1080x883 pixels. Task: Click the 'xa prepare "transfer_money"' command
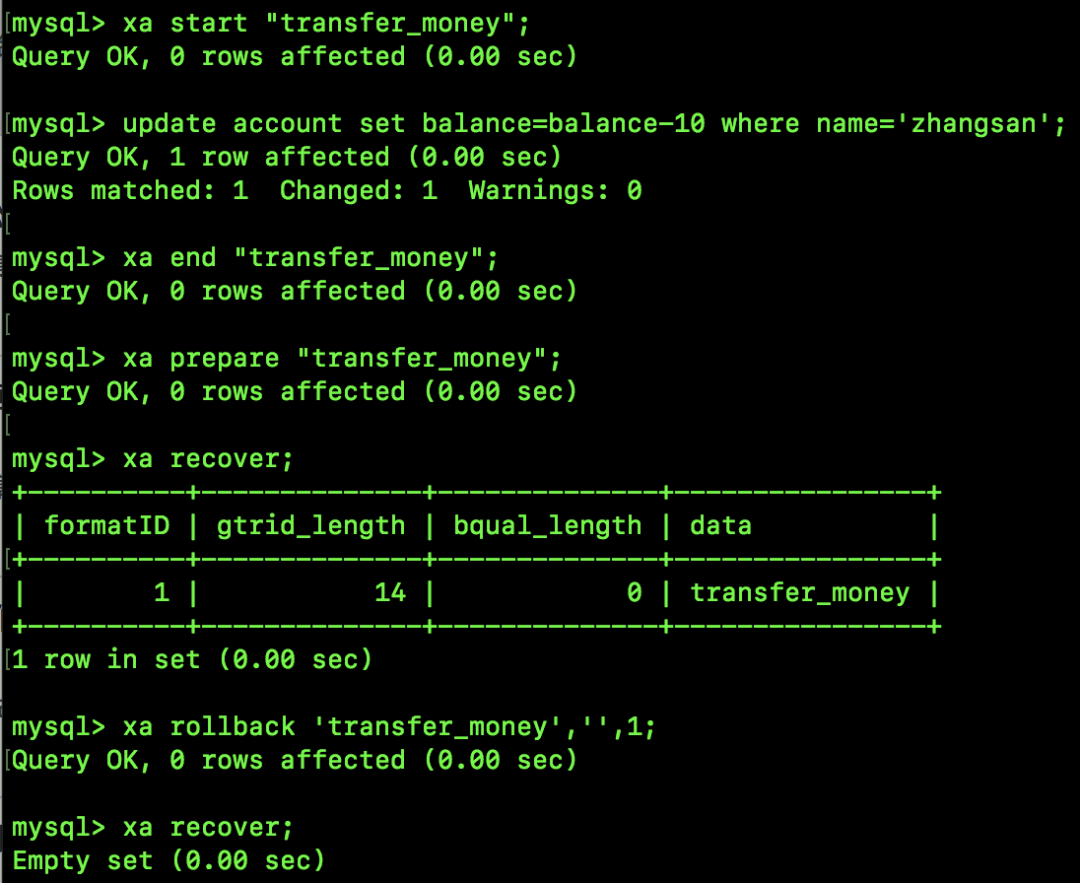click(x=342, y=359)
